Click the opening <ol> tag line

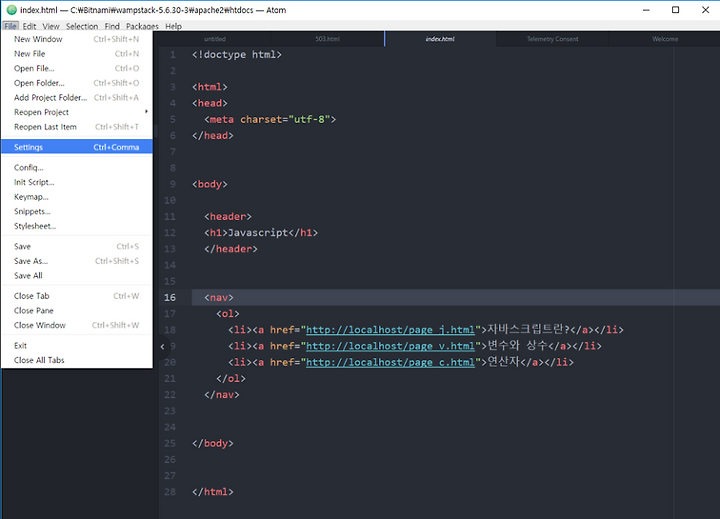pyautogui.click(x=228, y=314)
